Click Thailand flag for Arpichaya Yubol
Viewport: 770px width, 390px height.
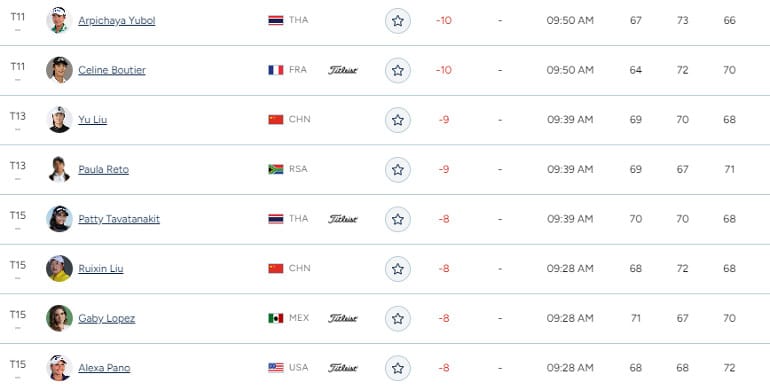point(276,20)
